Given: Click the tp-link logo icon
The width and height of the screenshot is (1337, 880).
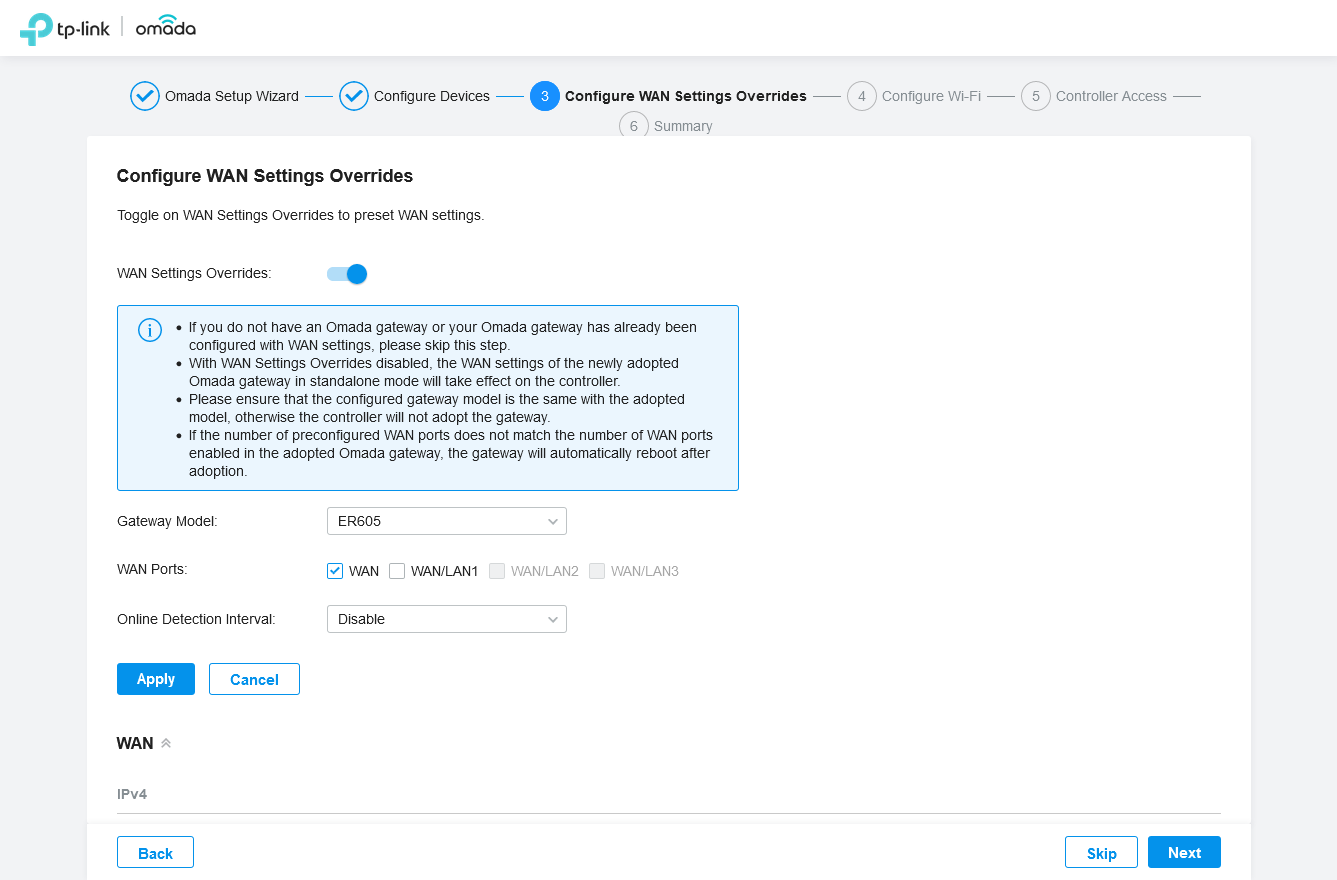Looking at the screenshot, I should [x=64, y=28].
